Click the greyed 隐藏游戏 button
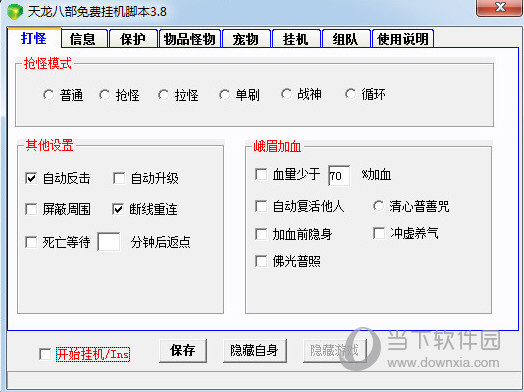This screenshot has height=392, width=524. (335, 351)
